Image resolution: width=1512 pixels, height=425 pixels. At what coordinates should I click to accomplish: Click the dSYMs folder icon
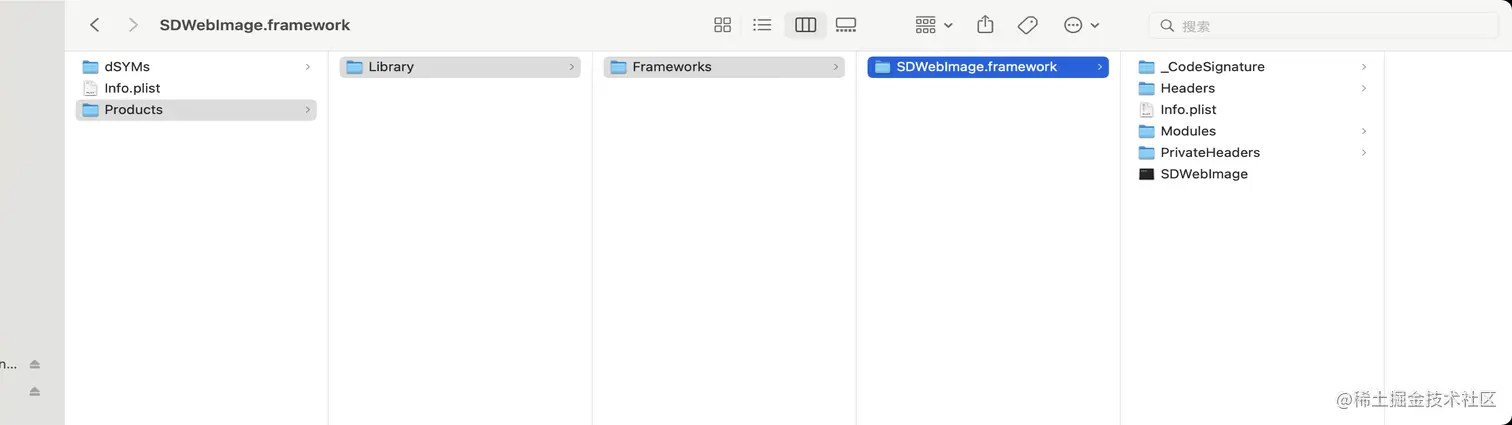click(x=90, y=67)
